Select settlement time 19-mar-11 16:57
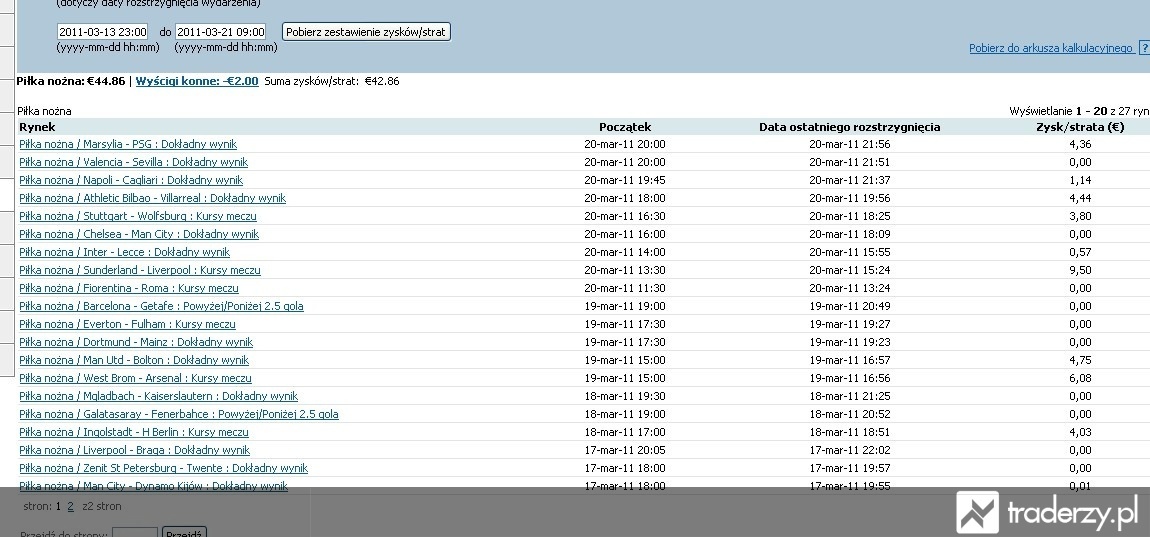Screen dimensions: 1150x537 849,360
